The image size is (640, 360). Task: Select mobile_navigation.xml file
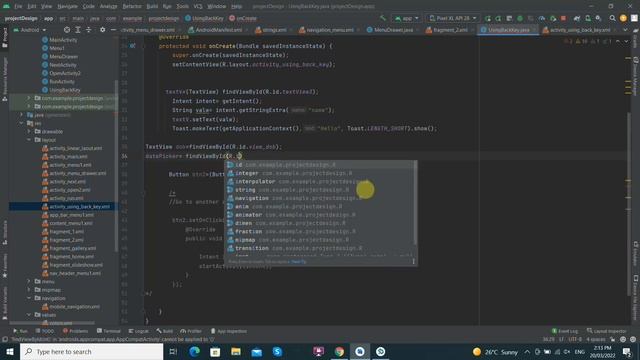point(71,307)
